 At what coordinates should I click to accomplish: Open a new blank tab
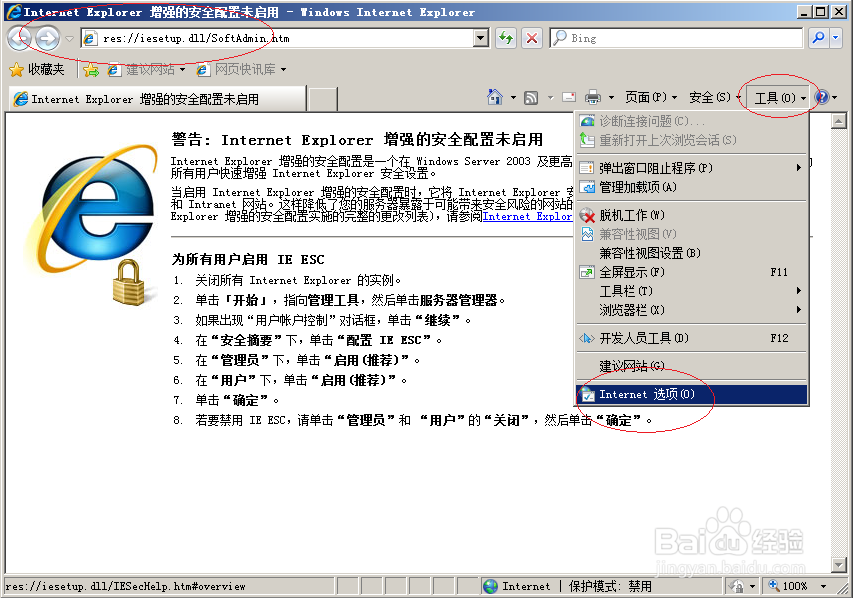tap(323, 99)
